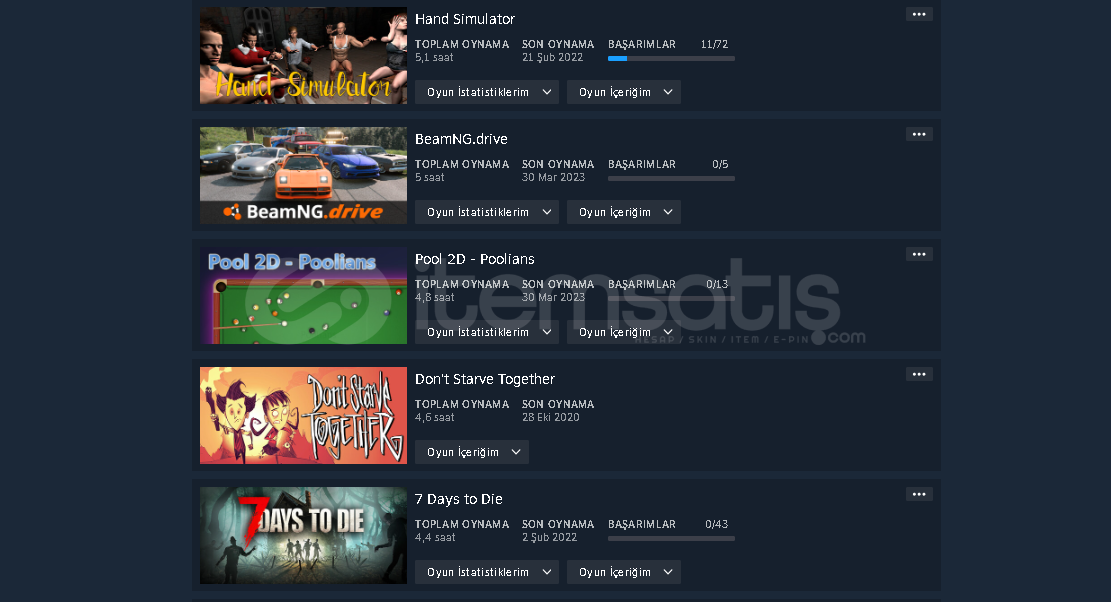Screen dimensions: 1111x602
Task: Open three-dot menu for Hand Simulator
Action: 919,14
